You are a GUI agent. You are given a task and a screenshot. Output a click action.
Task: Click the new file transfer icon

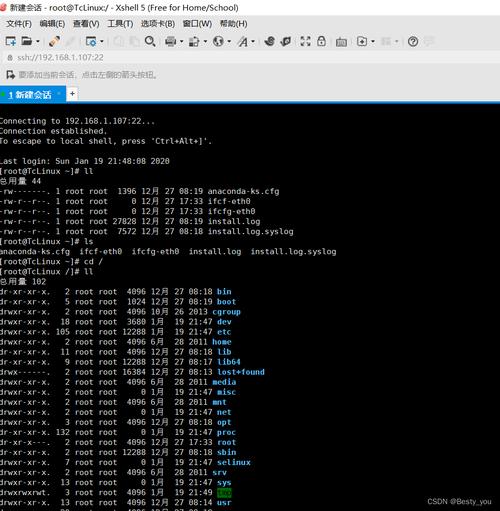click(362, 41)
